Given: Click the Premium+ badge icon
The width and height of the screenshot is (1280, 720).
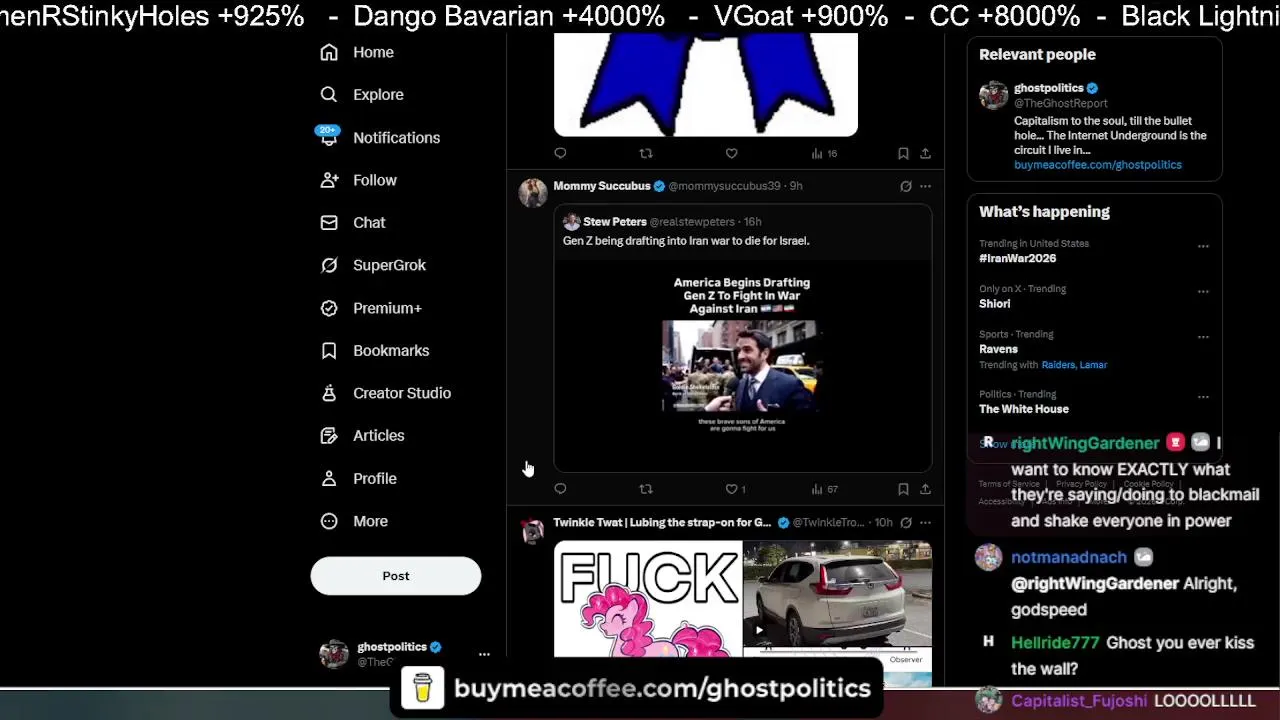Looking at the screenshot, I should click(x=329, y=308).
